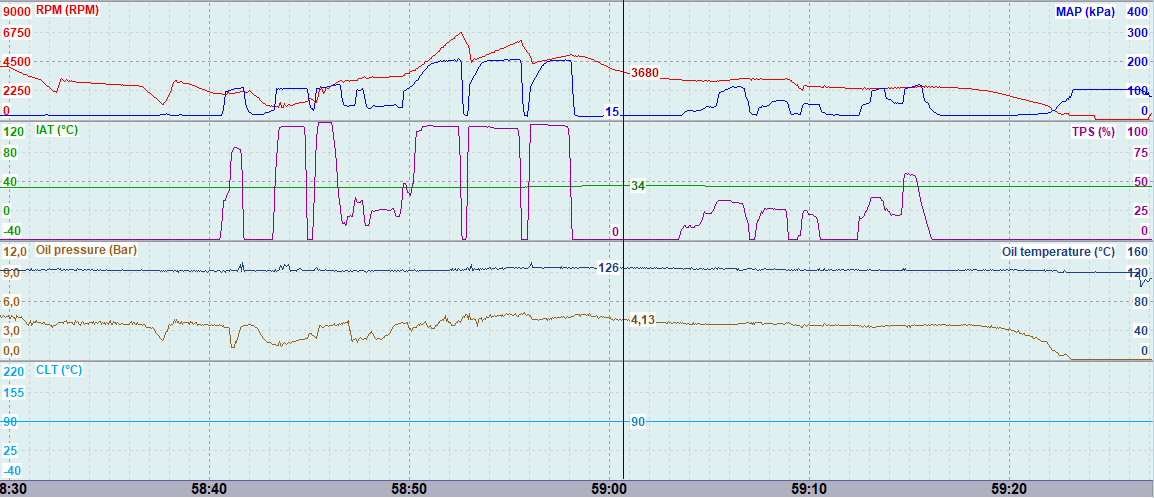The width and height of the screenshot is (1154, 498).
Task: Click the Oil pressure (Bar) label
Action: pos(85,250)
